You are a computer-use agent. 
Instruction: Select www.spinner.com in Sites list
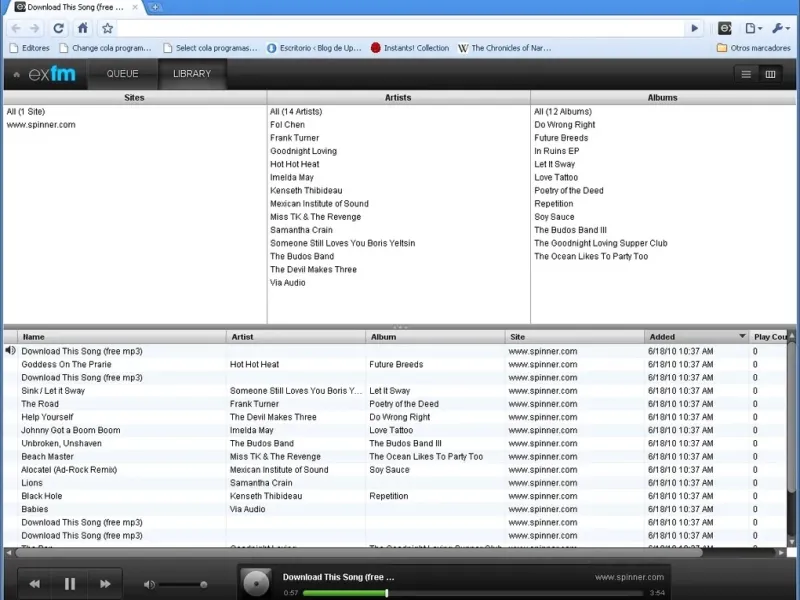(41, 124)
